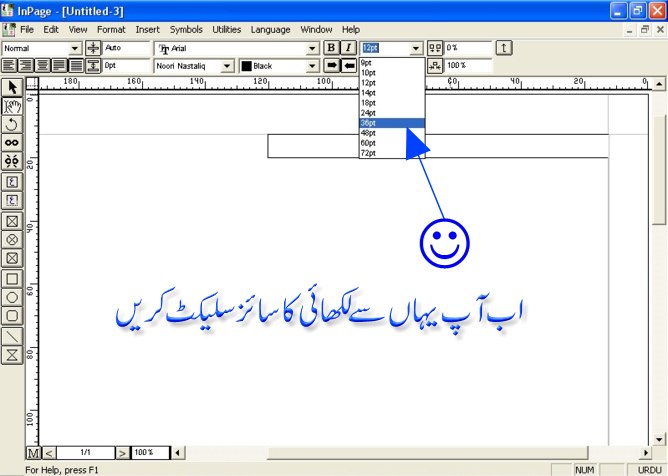
Task: Toggle Italic formatting
Action: (348, 48)
